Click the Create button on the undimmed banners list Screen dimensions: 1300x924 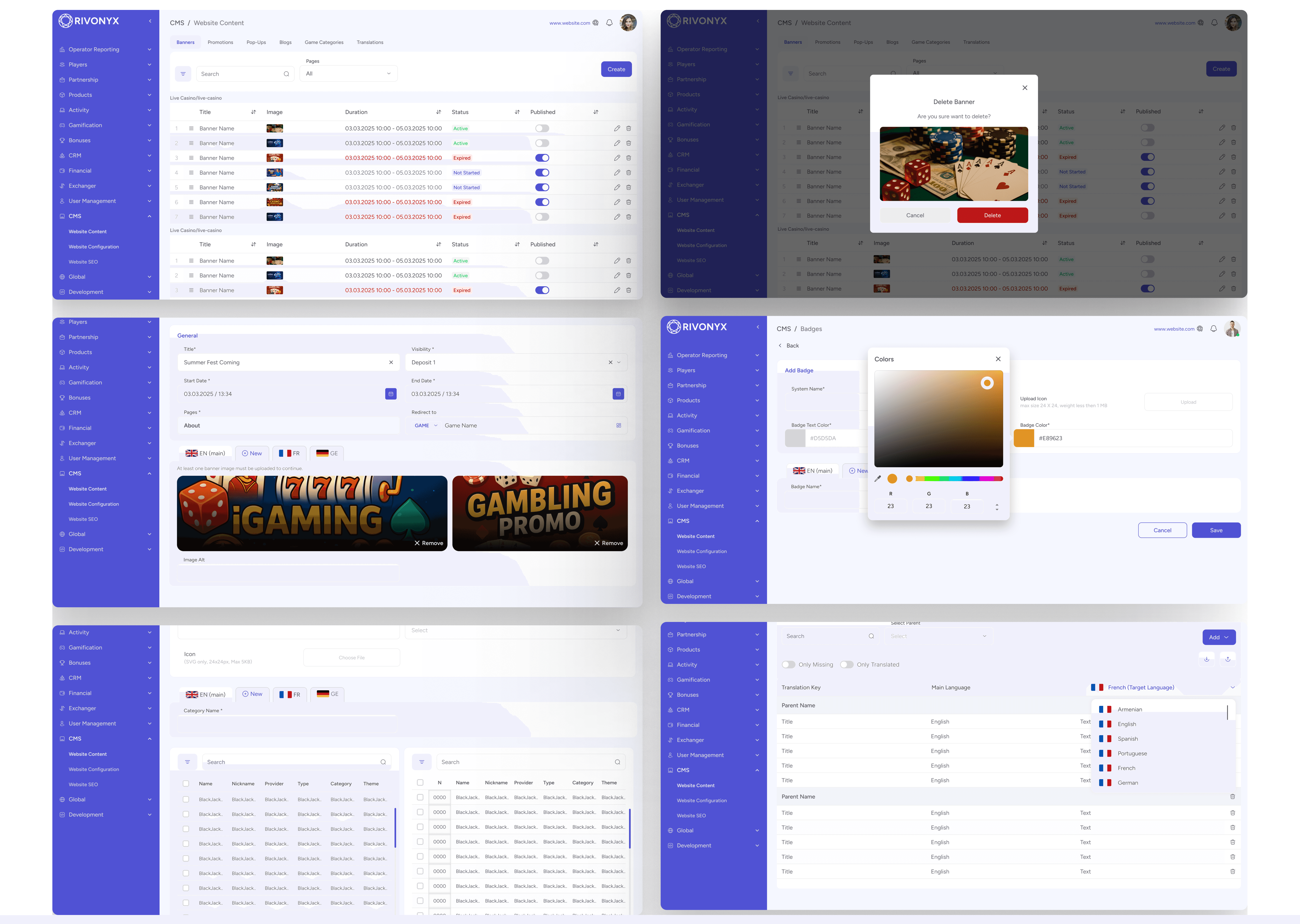click(616, 69)
